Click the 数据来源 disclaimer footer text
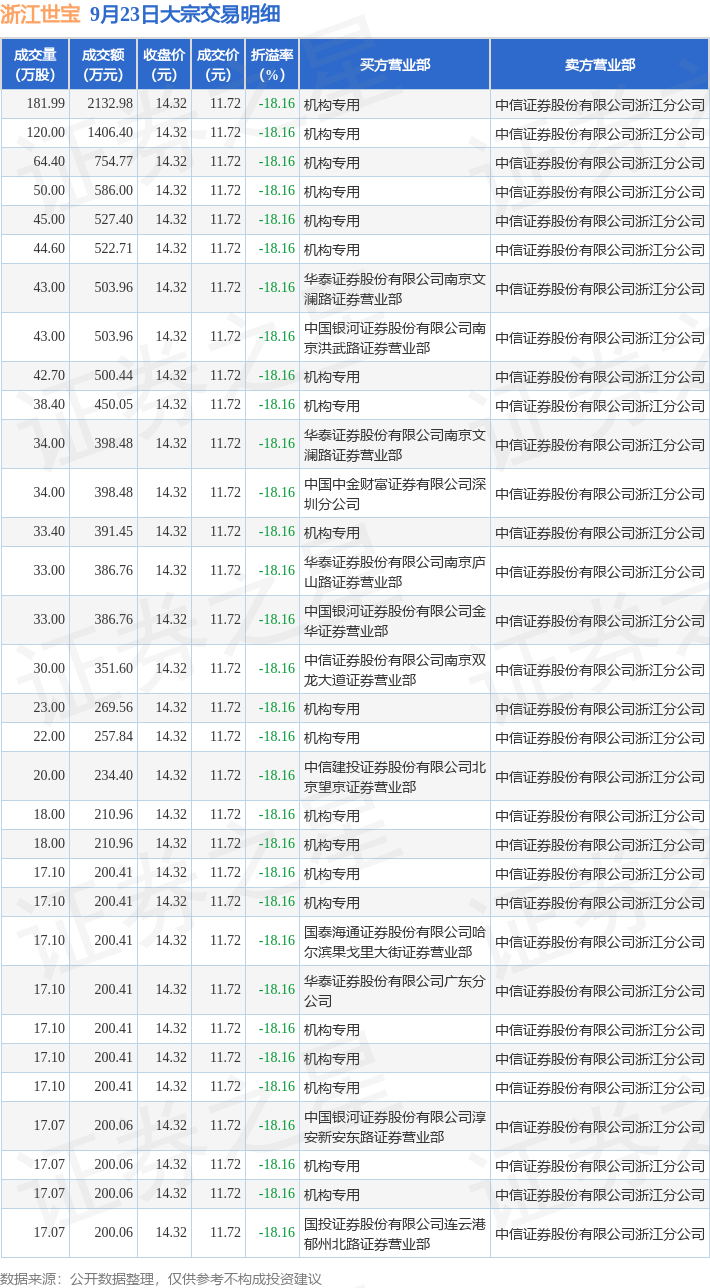710x1288 pixels. tap(161, 1279)
